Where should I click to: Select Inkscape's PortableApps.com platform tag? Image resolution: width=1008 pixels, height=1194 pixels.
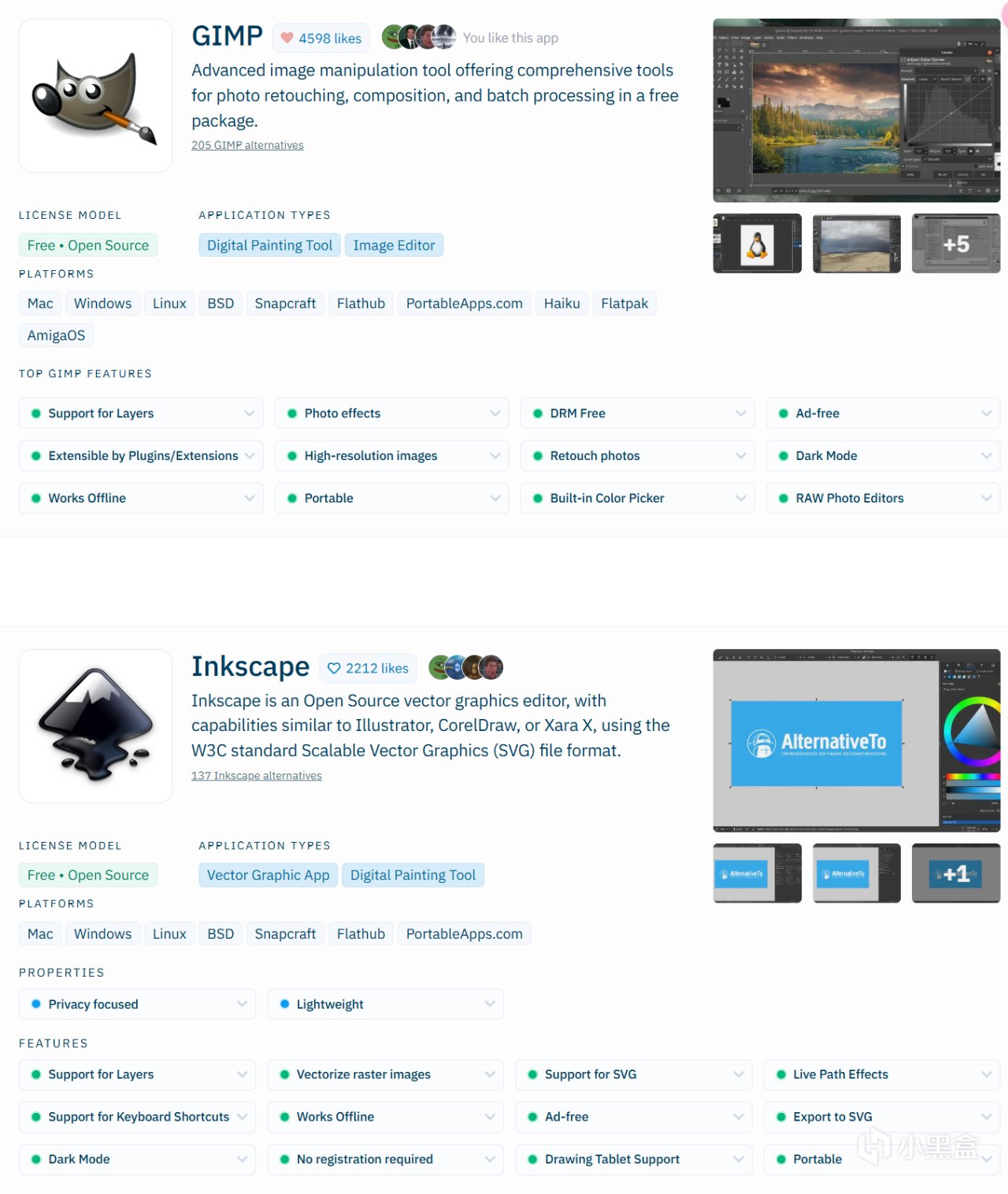pos(464,933)
